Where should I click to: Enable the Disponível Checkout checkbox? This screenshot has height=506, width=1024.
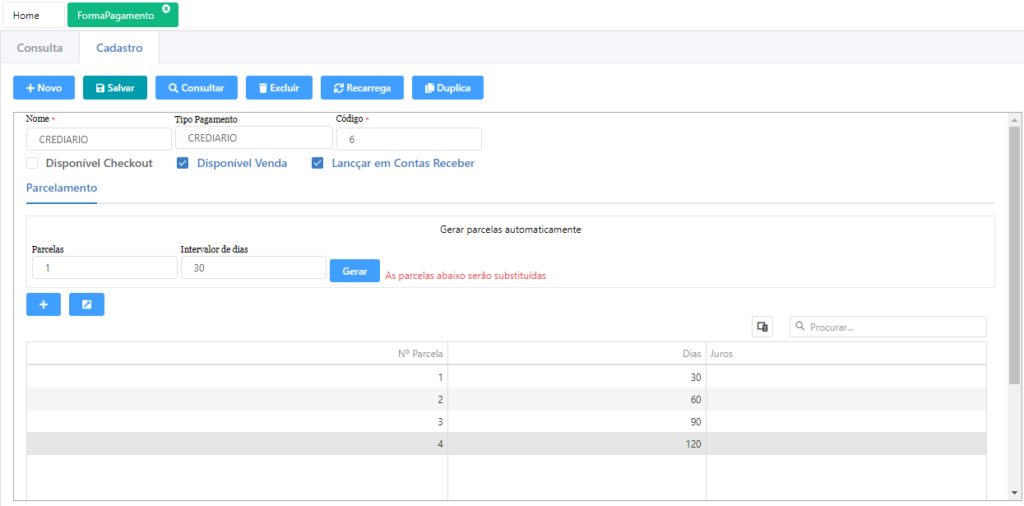[x=33, y=163]
